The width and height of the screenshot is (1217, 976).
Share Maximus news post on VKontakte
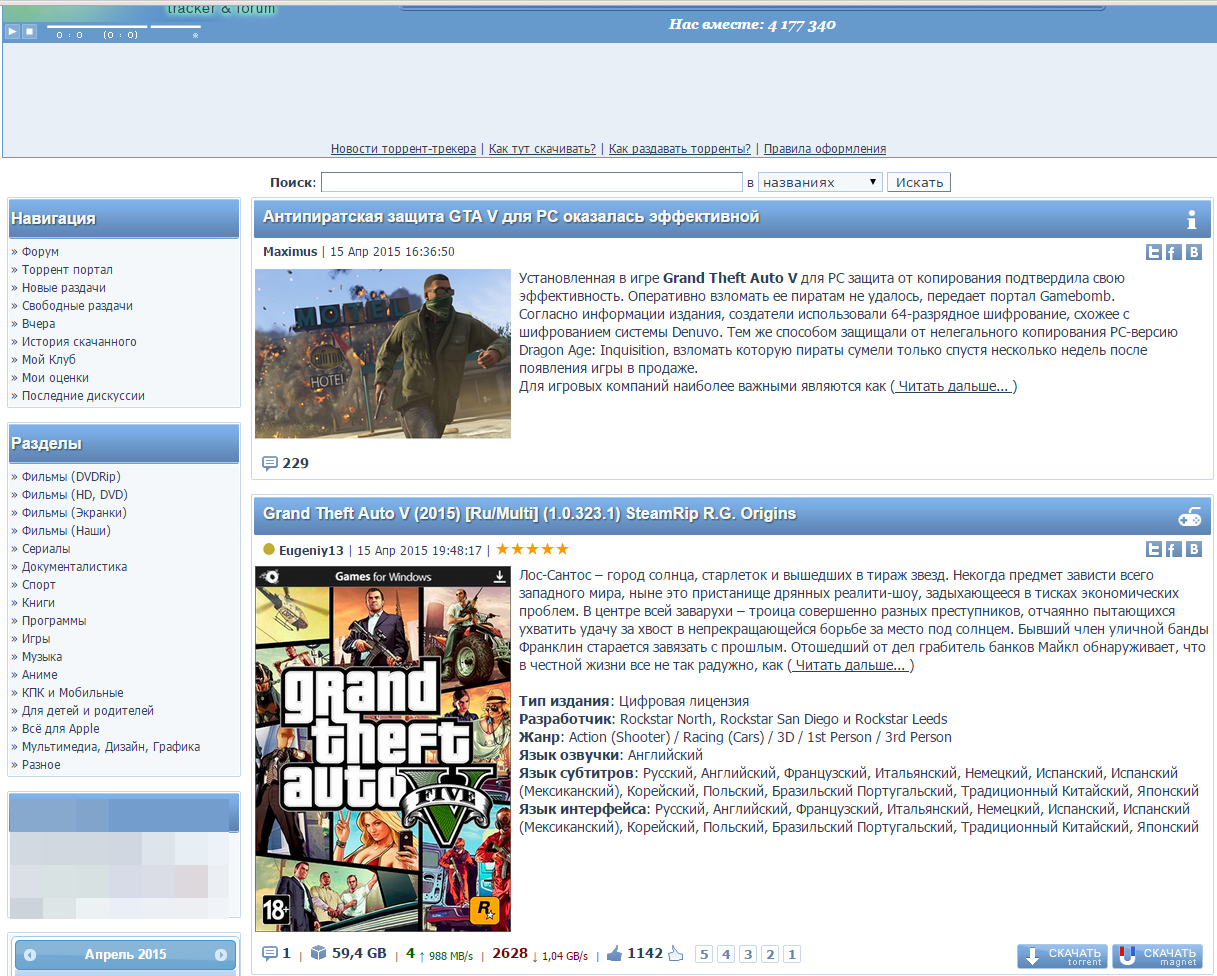pos(1193,252)
